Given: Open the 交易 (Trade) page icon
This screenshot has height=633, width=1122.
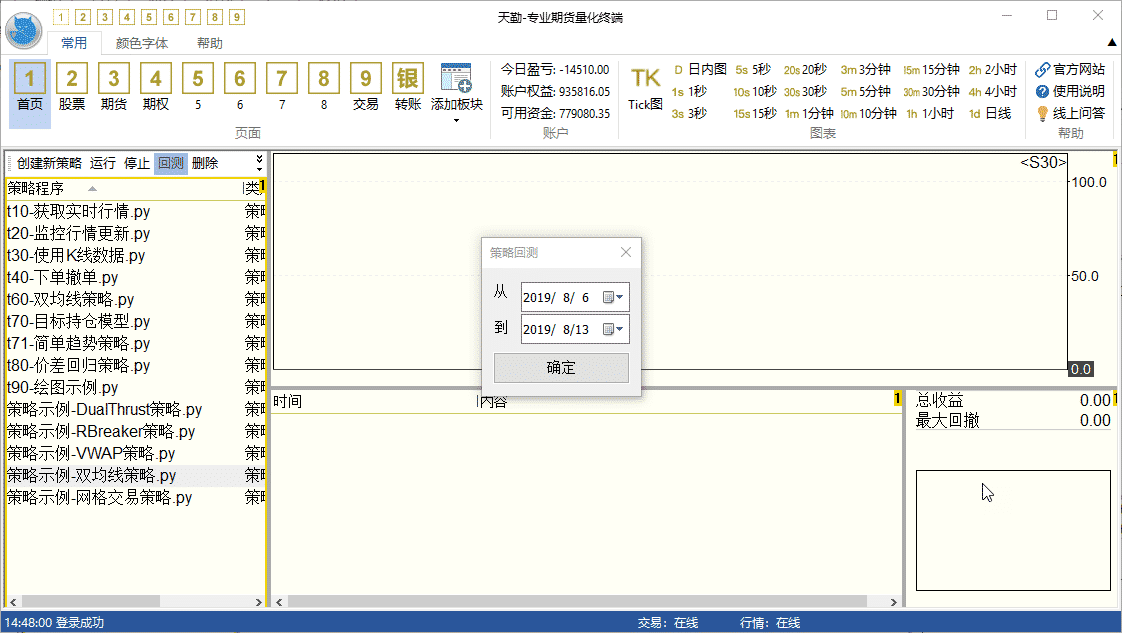Looking at the screenshot, I should [366, 79].
